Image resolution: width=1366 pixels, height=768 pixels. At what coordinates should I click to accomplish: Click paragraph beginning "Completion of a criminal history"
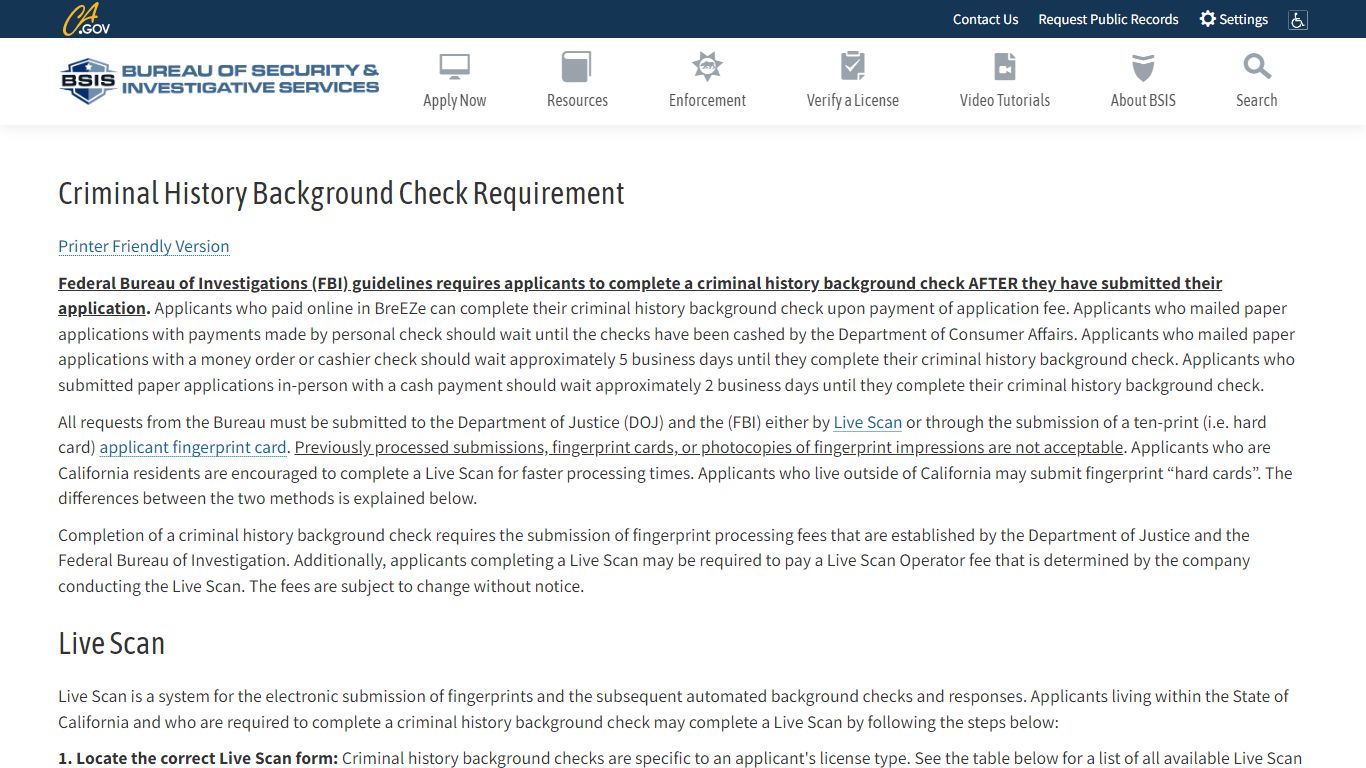click(654, 560)
